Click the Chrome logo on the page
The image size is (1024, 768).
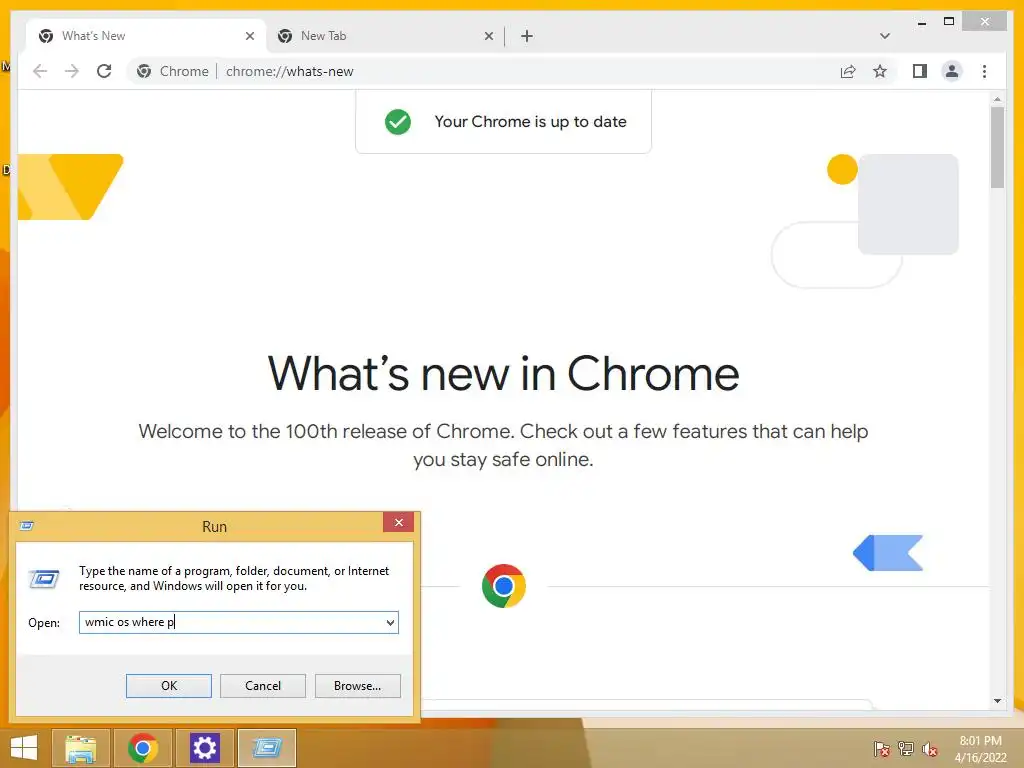pos(504,586)
